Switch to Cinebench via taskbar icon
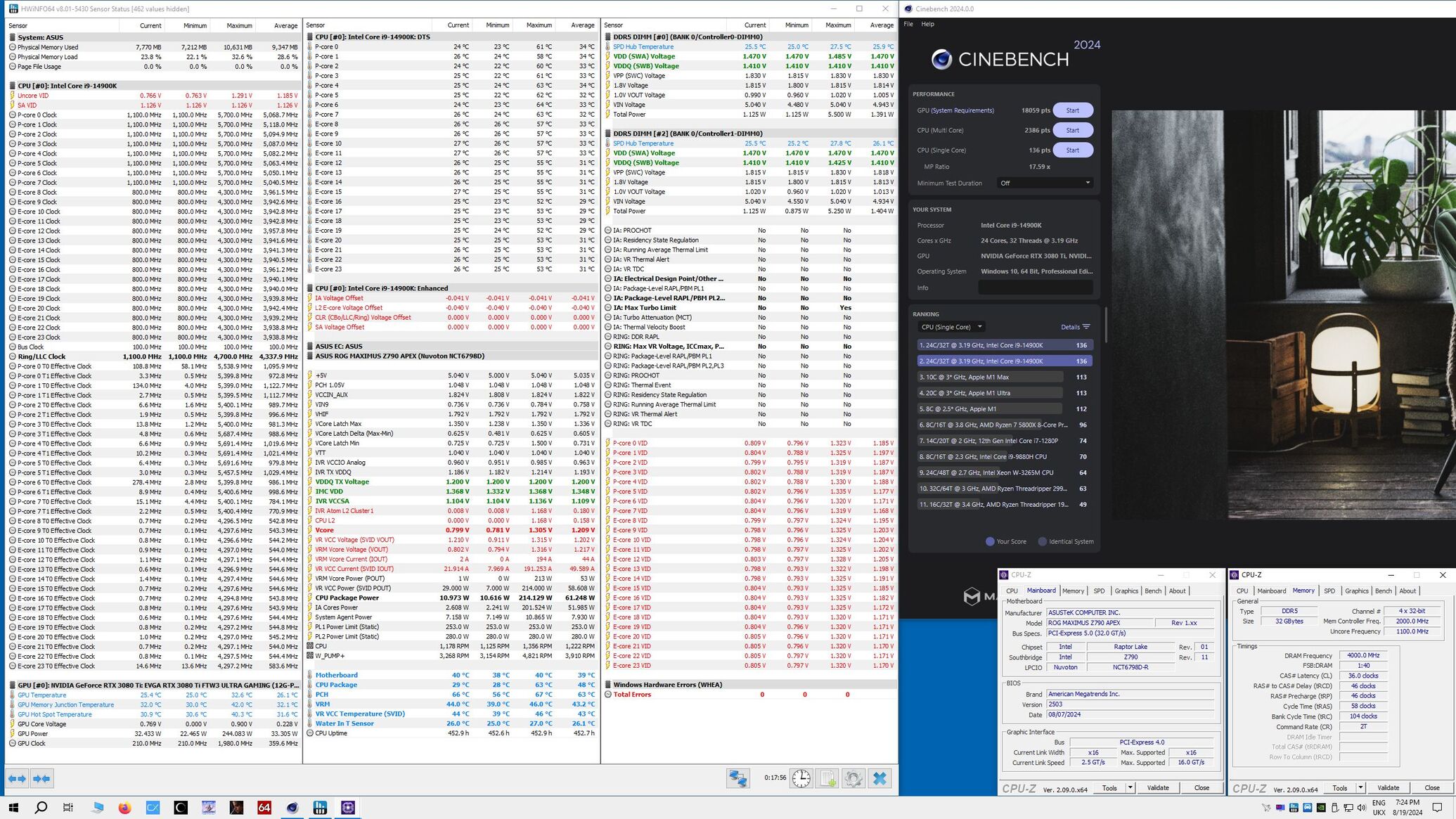 click(292, 807)
